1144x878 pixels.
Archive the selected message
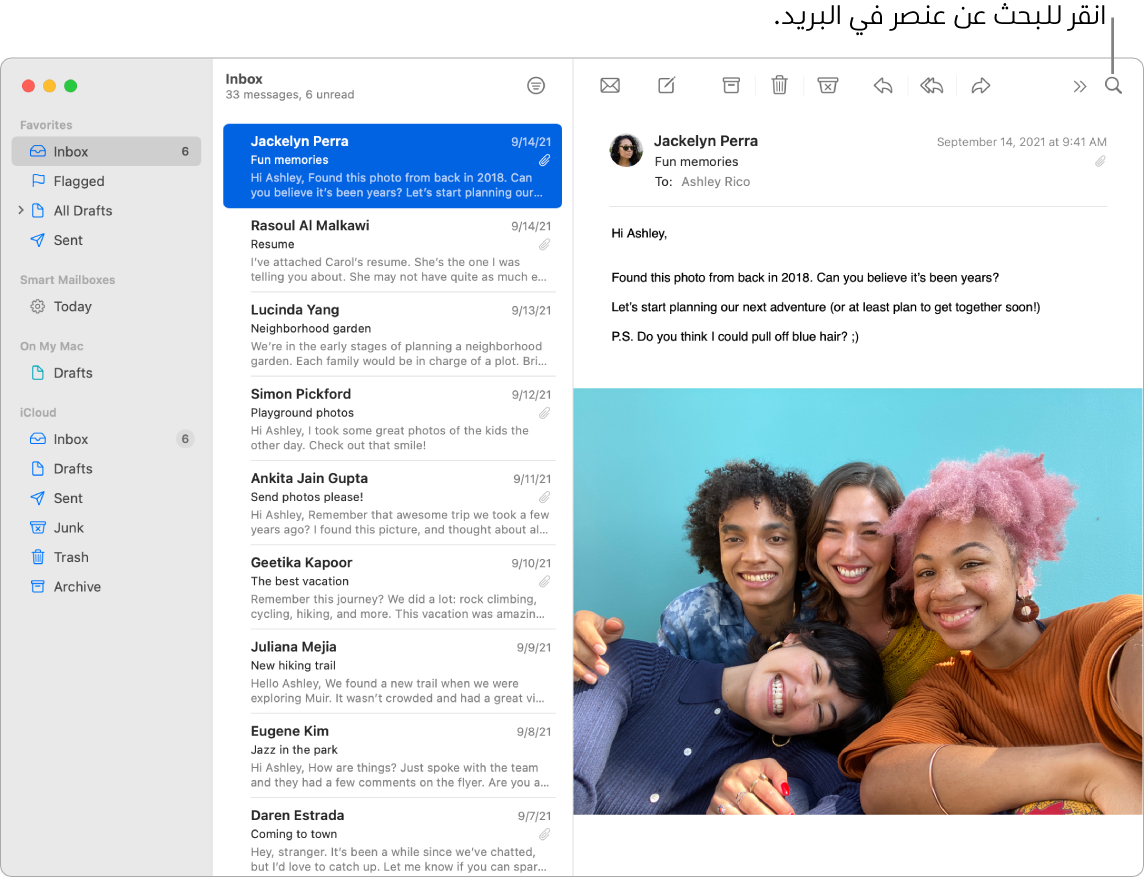(731, 85)
